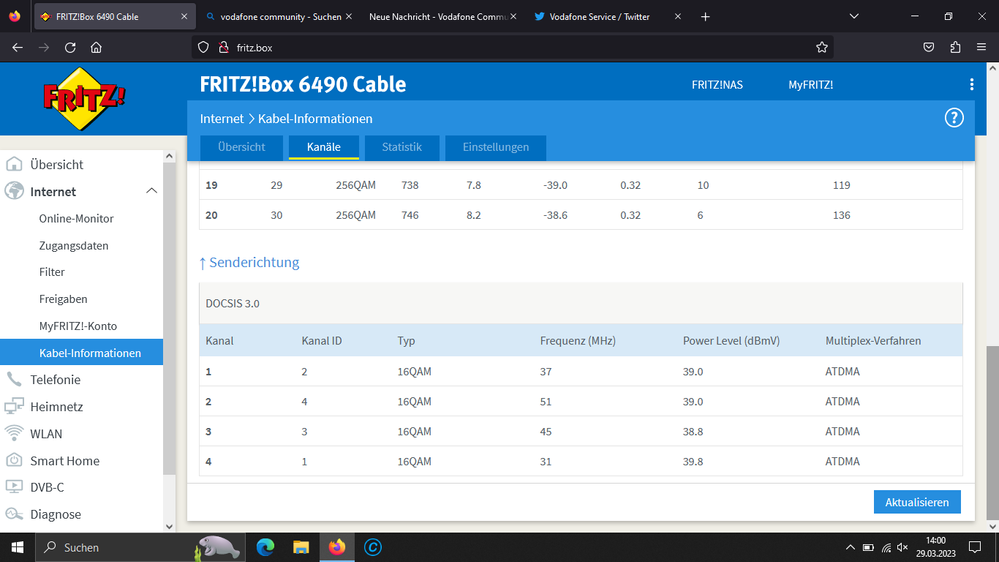The height and width of the screenshot is (562, 999).
Task: Open the three-dot options menu
Action: coord(972,84)
